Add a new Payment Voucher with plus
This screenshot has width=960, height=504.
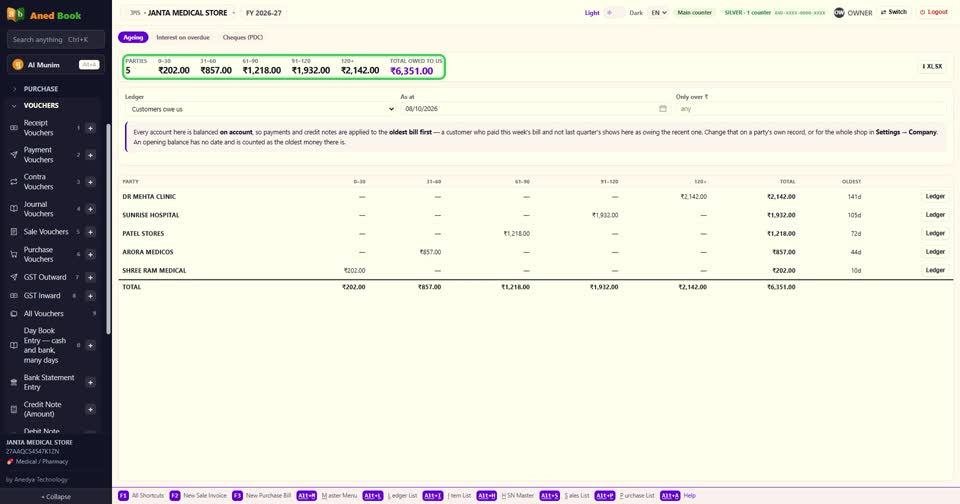[x=90, y=155]
